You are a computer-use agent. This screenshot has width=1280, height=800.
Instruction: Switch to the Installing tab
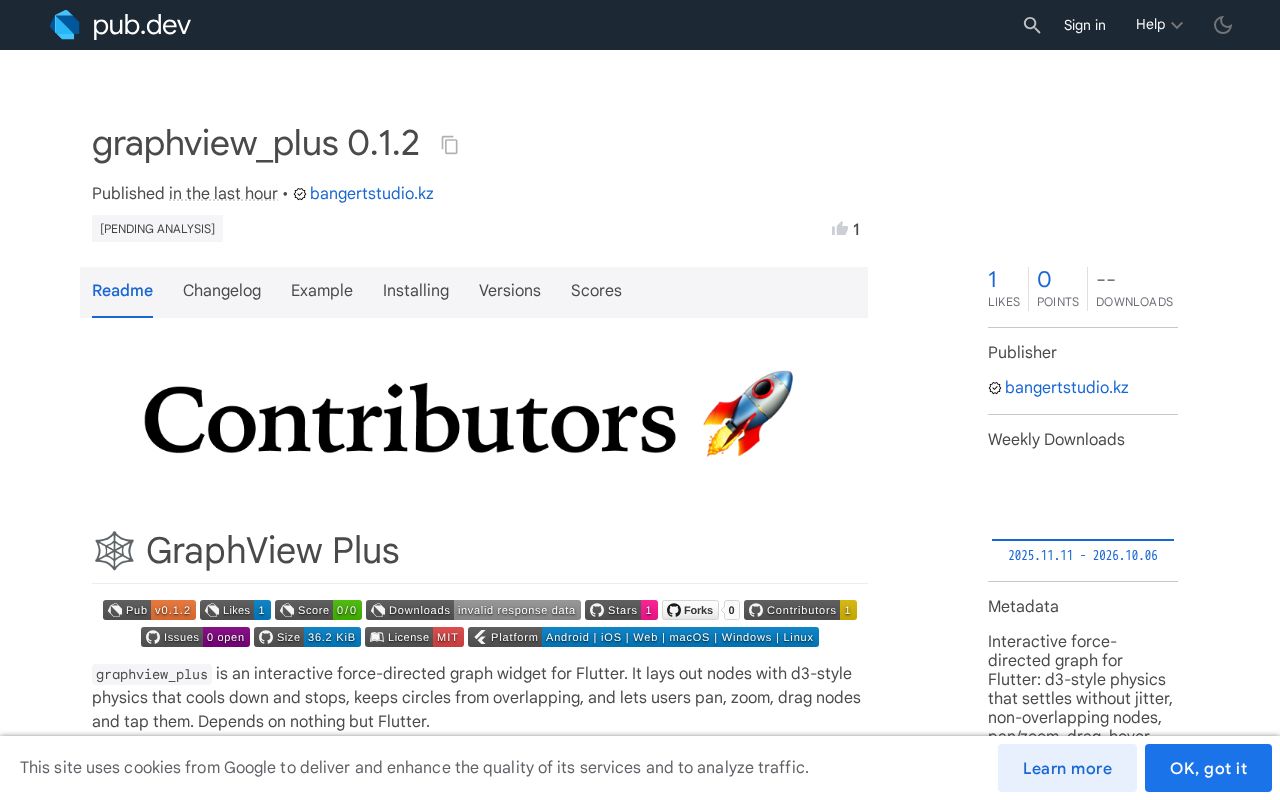pyautogui.click(x=416, y=291)
